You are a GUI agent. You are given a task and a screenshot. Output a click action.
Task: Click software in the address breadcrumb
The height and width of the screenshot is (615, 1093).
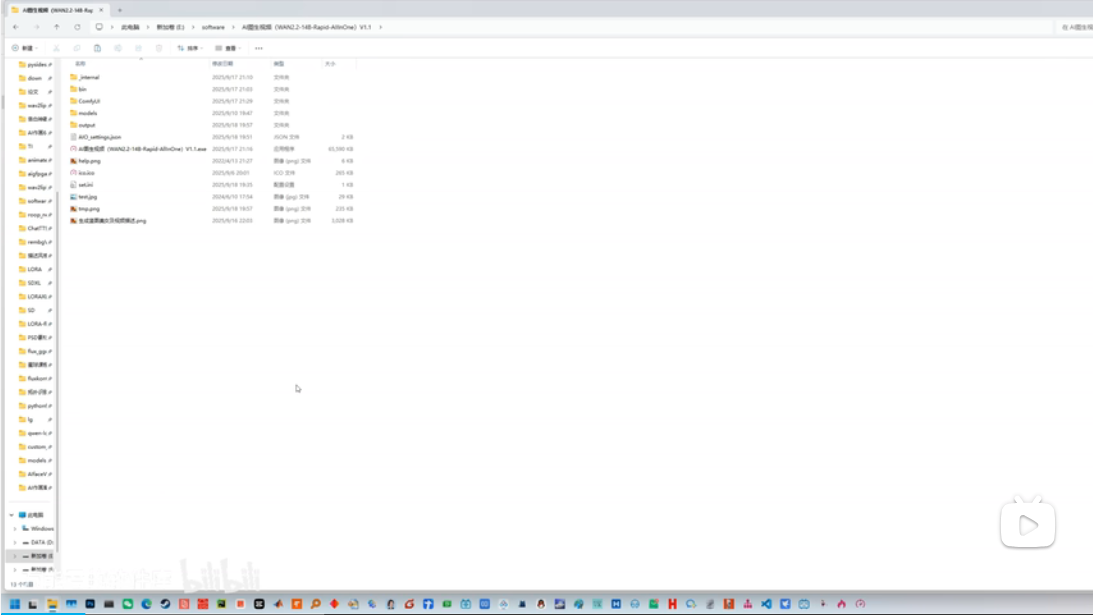coord(213,27)
